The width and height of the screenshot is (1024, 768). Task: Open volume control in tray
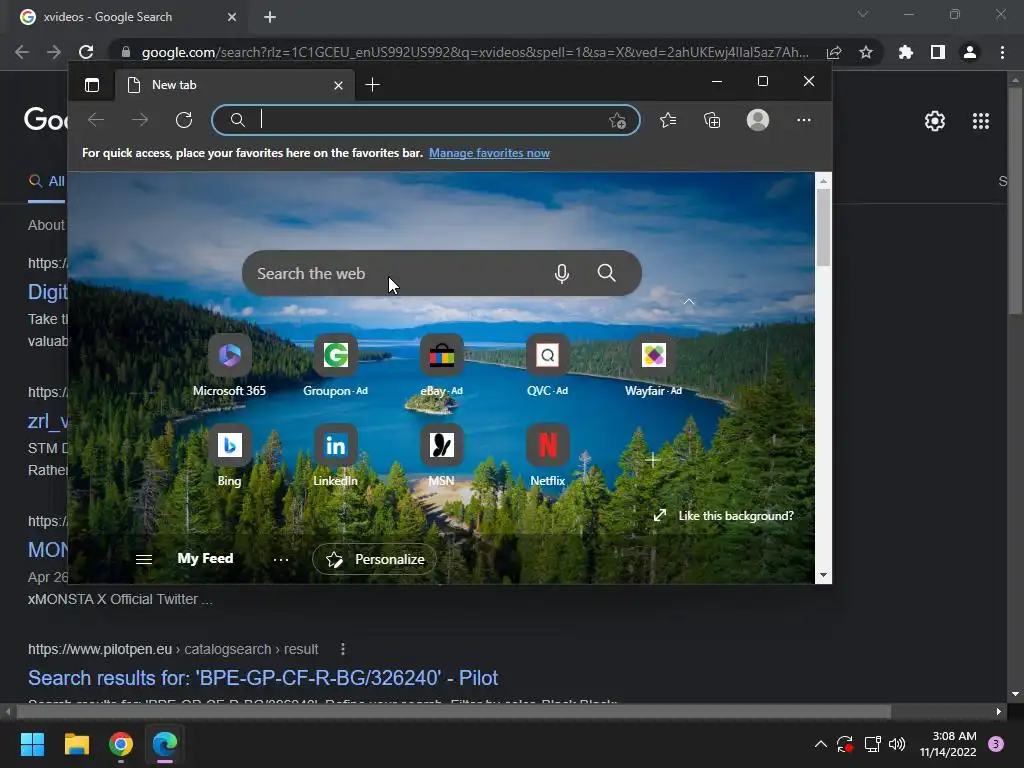897,744
